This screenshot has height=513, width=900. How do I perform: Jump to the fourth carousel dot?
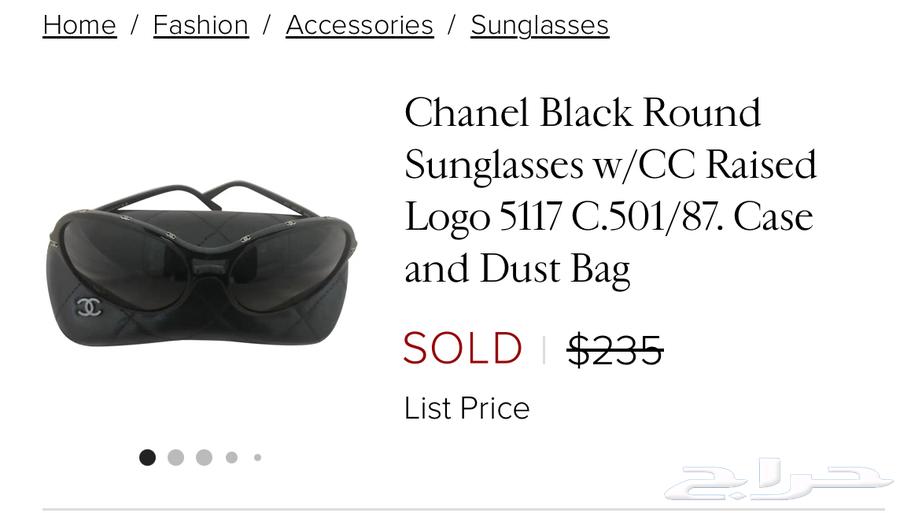(x=231, y=457)
